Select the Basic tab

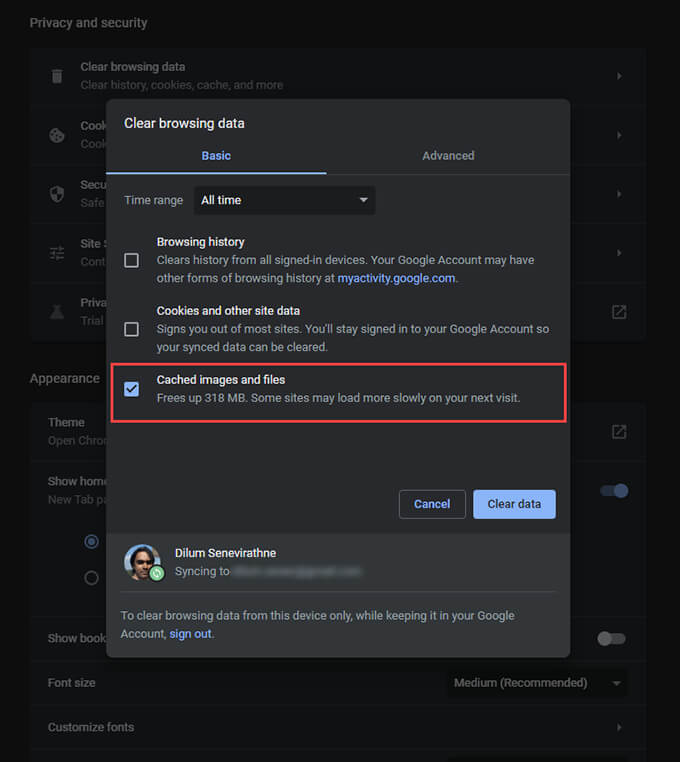pos(216,156)
